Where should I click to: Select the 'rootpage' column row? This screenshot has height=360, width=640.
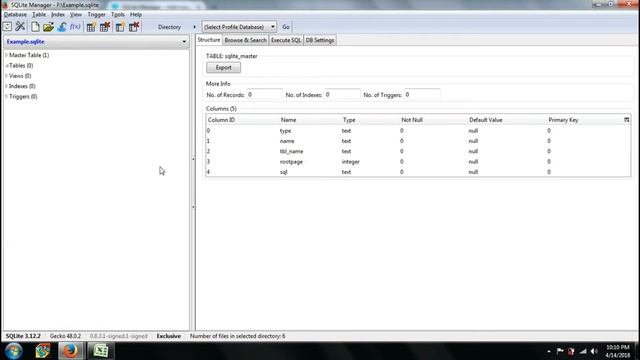click(418, 162)
